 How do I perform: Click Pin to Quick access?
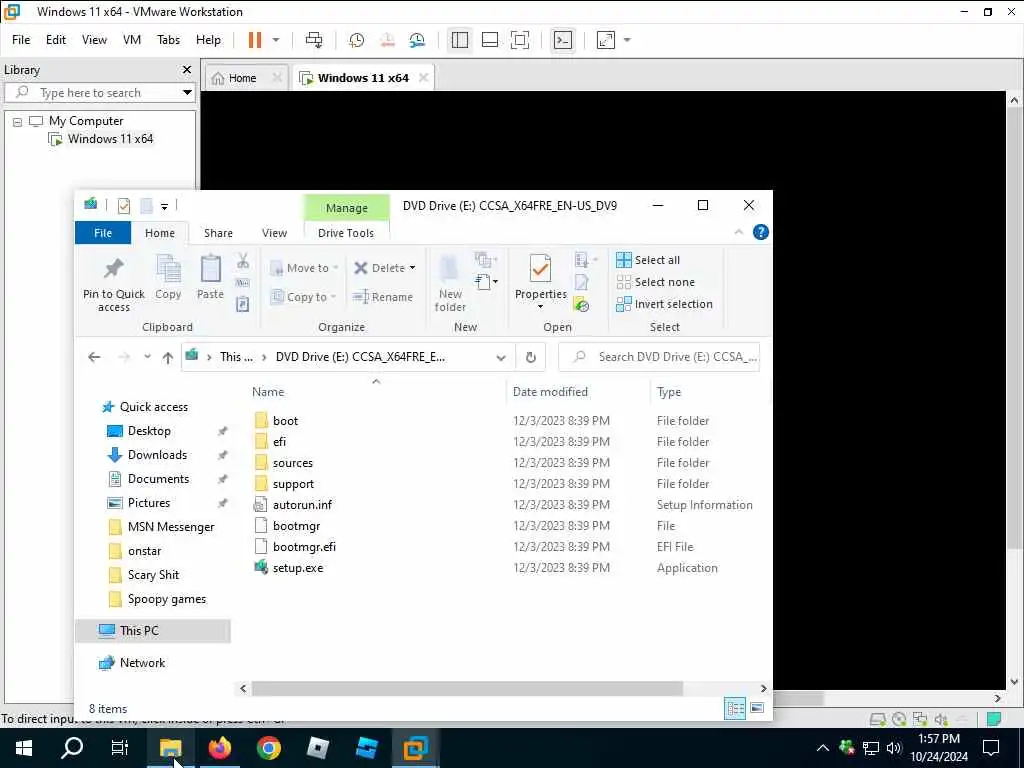tap(114, 285)
